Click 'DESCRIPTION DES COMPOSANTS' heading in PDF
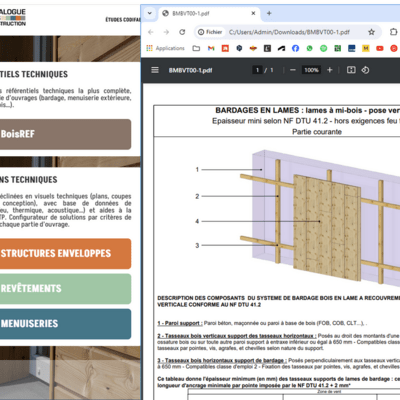Image resolution: width=400 pixels, height=400 pixels. 279,301
